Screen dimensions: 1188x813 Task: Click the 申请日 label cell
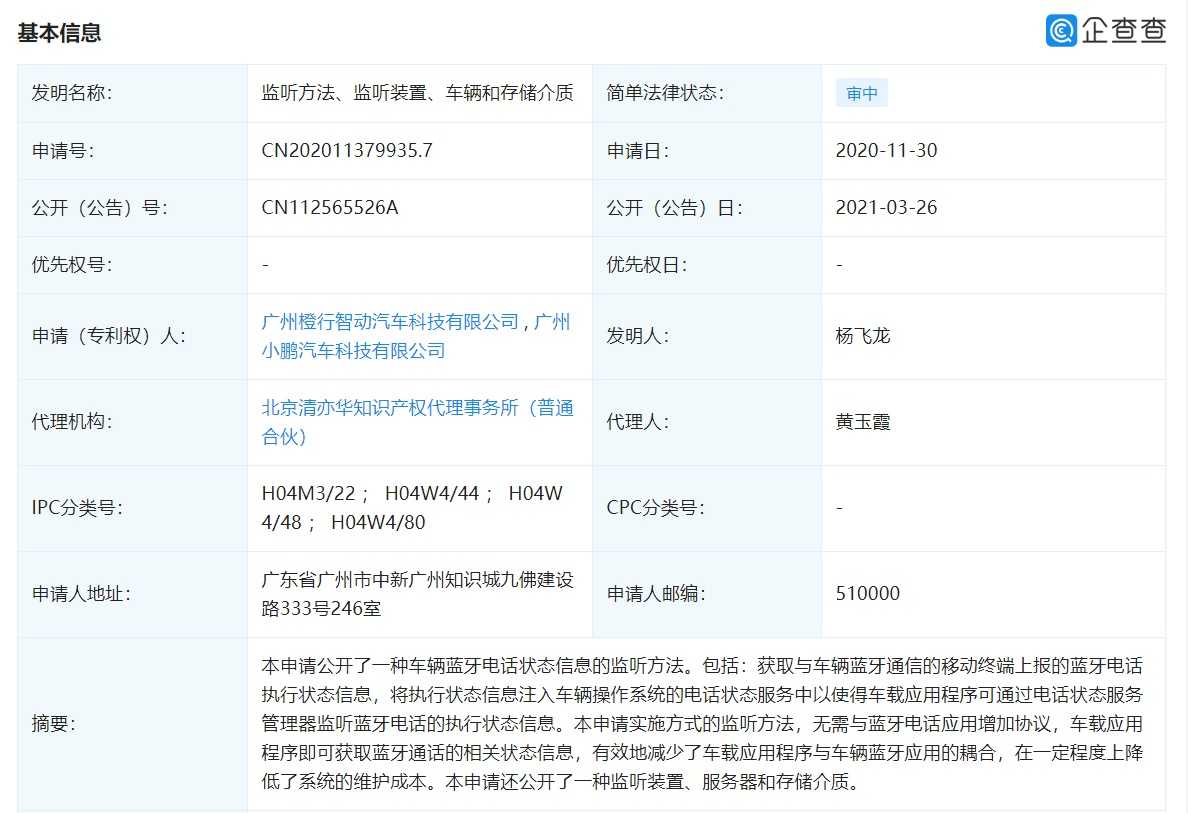click(707, 151)
